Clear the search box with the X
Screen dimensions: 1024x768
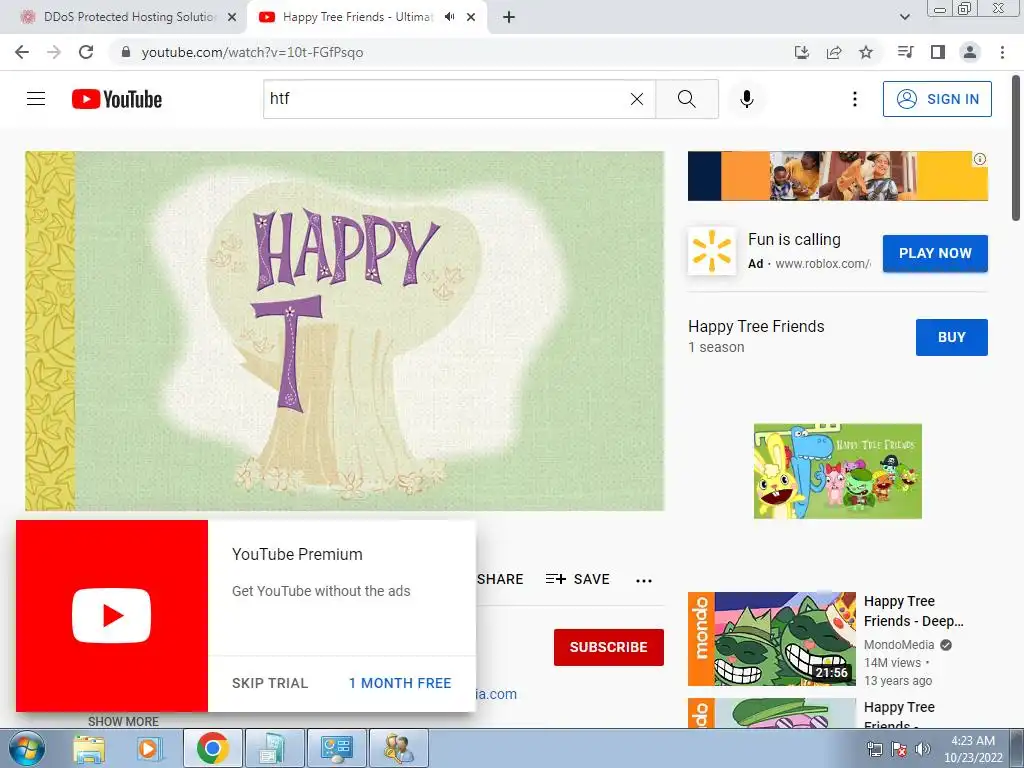(637, 99)
